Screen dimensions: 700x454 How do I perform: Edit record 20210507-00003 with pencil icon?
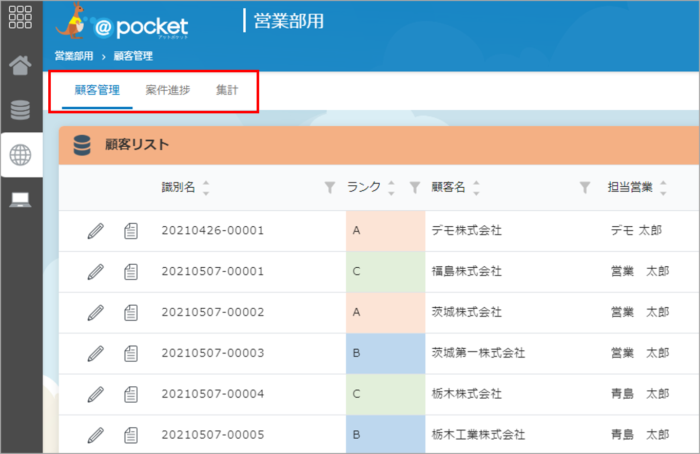[96, 354]
